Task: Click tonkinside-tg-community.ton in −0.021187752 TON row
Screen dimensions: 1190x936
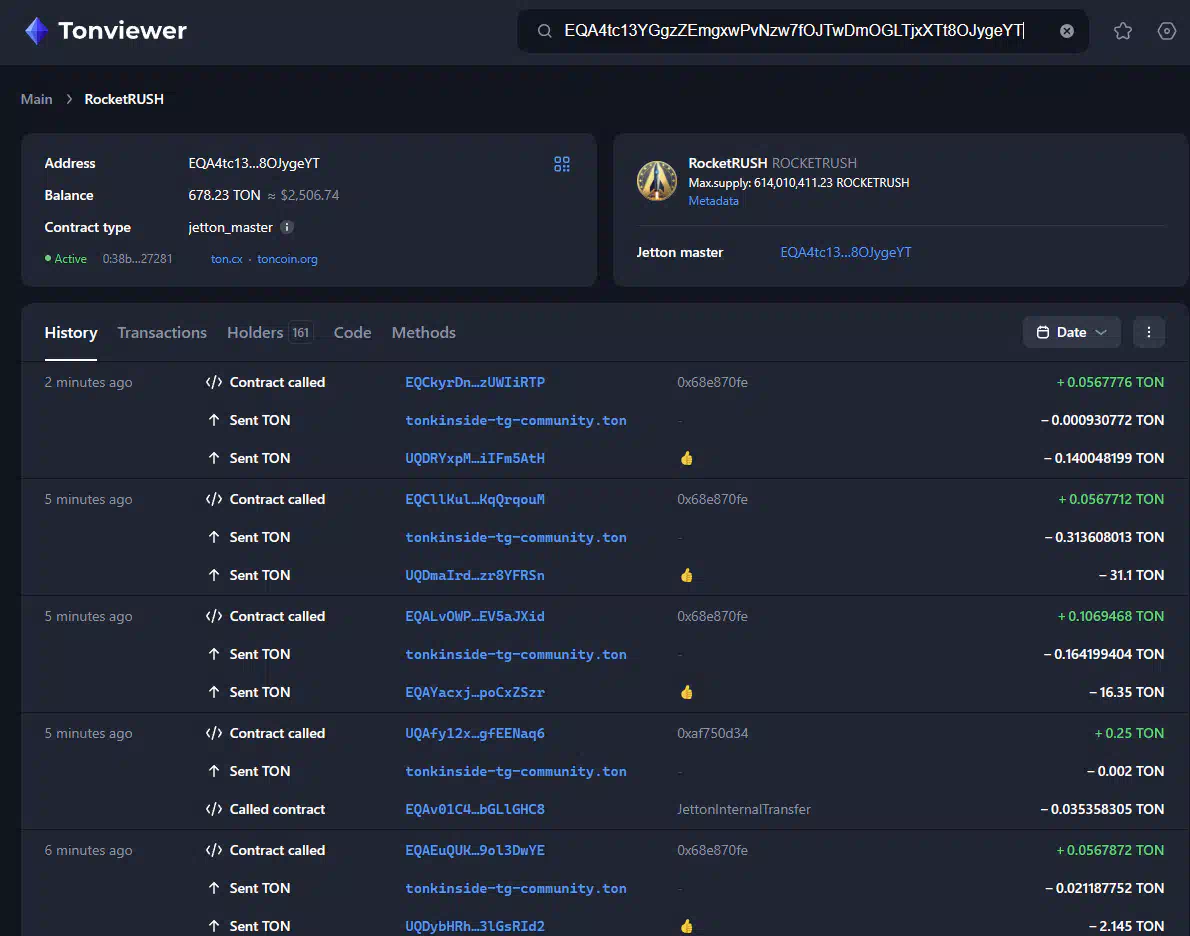Action: [x=515, y=887]
